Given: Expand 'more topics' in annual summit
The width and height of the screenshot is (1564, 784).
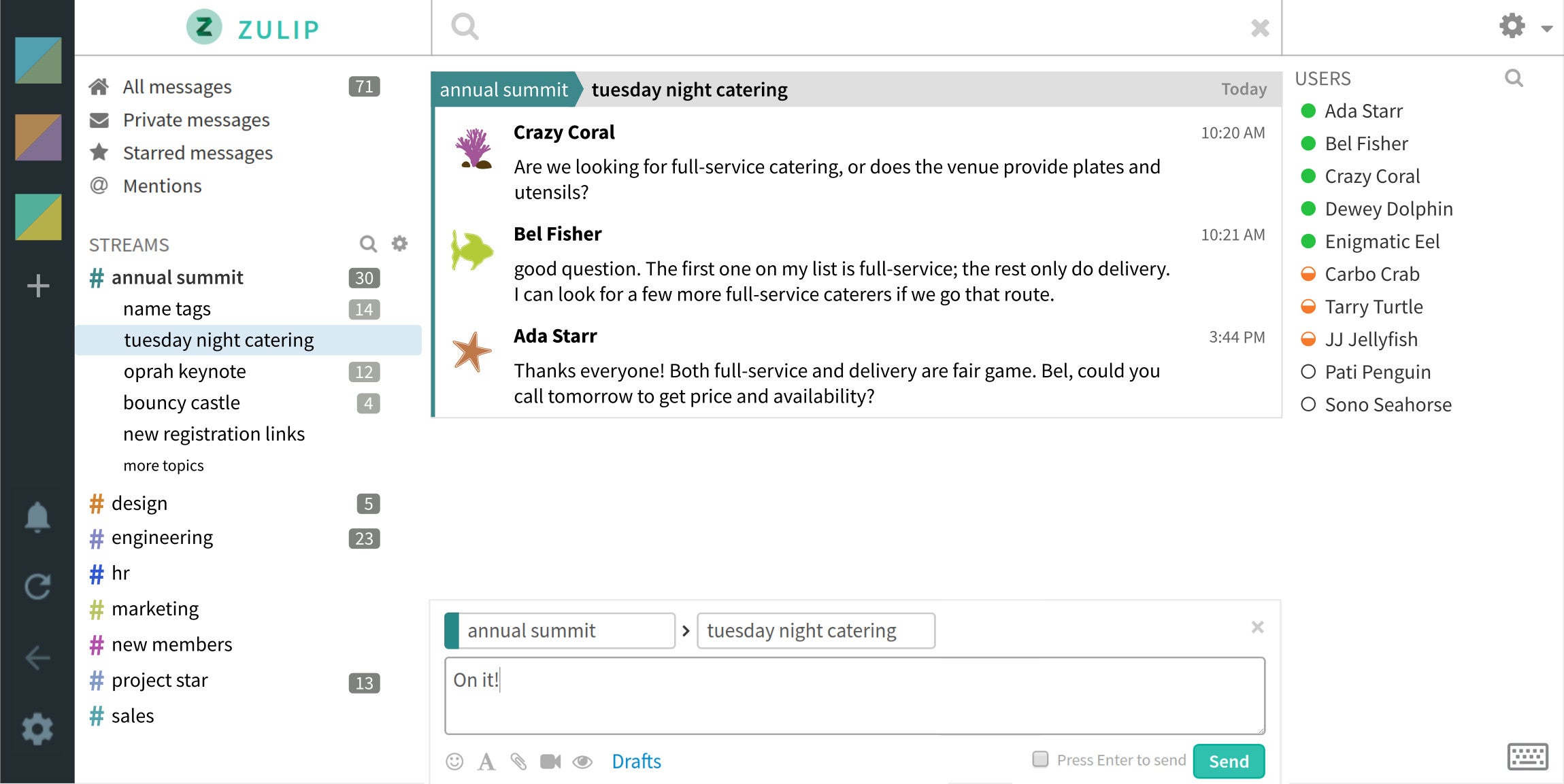Looking at the screenshot, I should click(162, 464).
